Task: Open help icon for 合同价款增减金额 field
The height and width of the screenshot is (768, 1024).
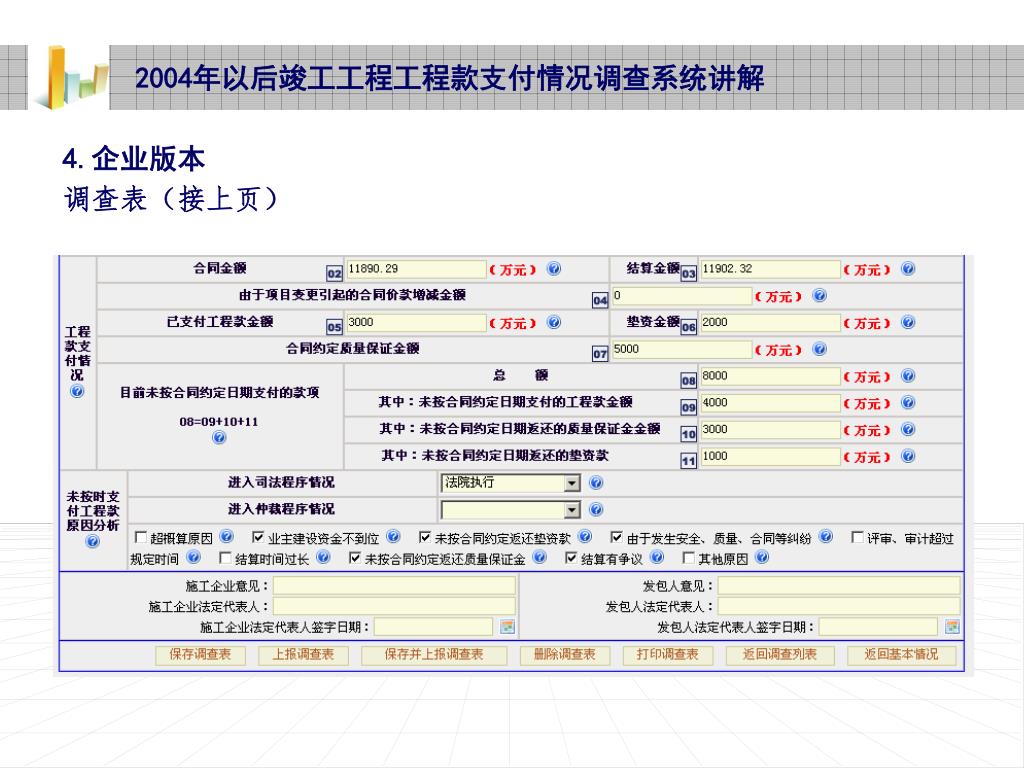Action: 820,295
